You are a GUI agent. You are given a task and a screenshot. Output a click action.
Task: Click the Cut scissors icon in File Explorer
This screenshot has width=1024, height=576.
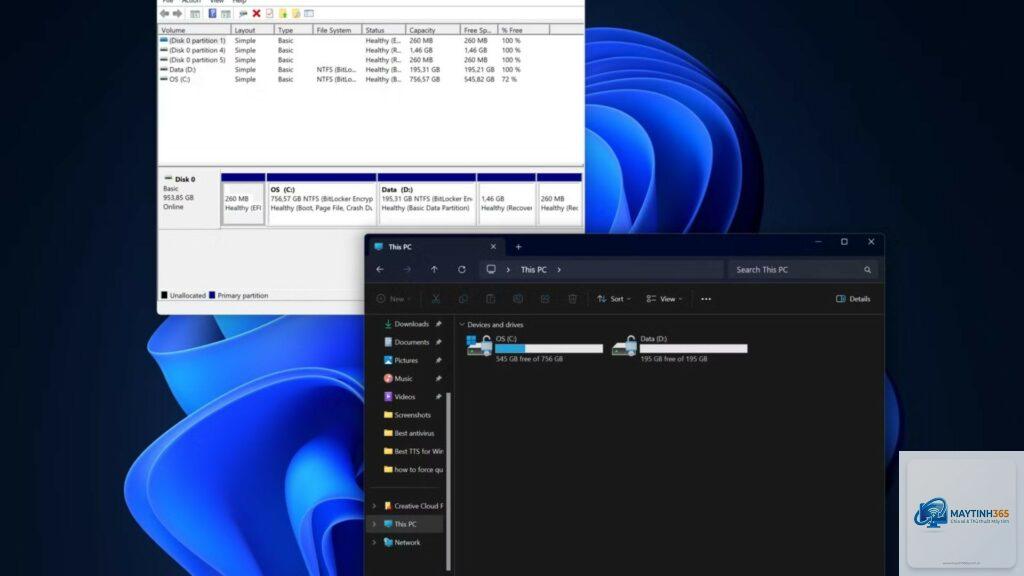tap(436, 298)
